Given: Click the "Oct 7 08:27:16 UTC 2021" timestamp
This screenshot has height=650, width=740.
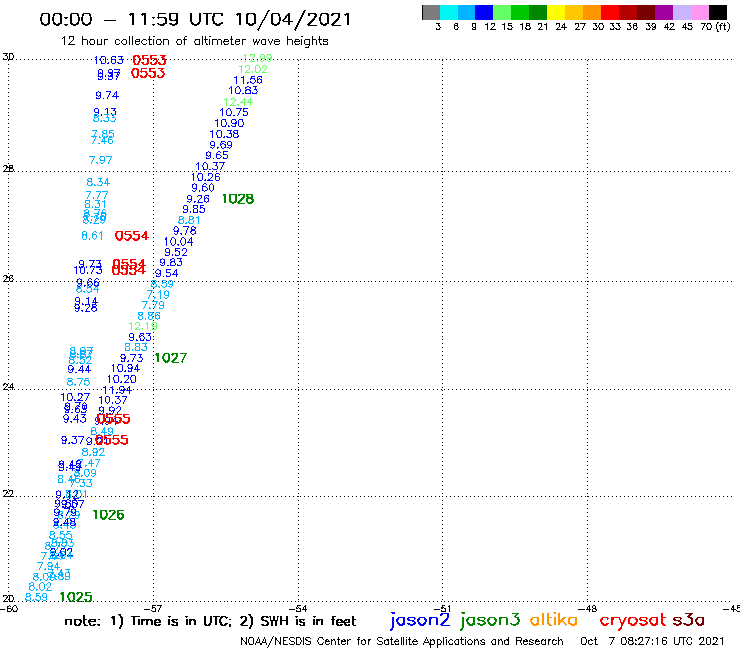Looking at the screenshot, I should click(652, 641).
